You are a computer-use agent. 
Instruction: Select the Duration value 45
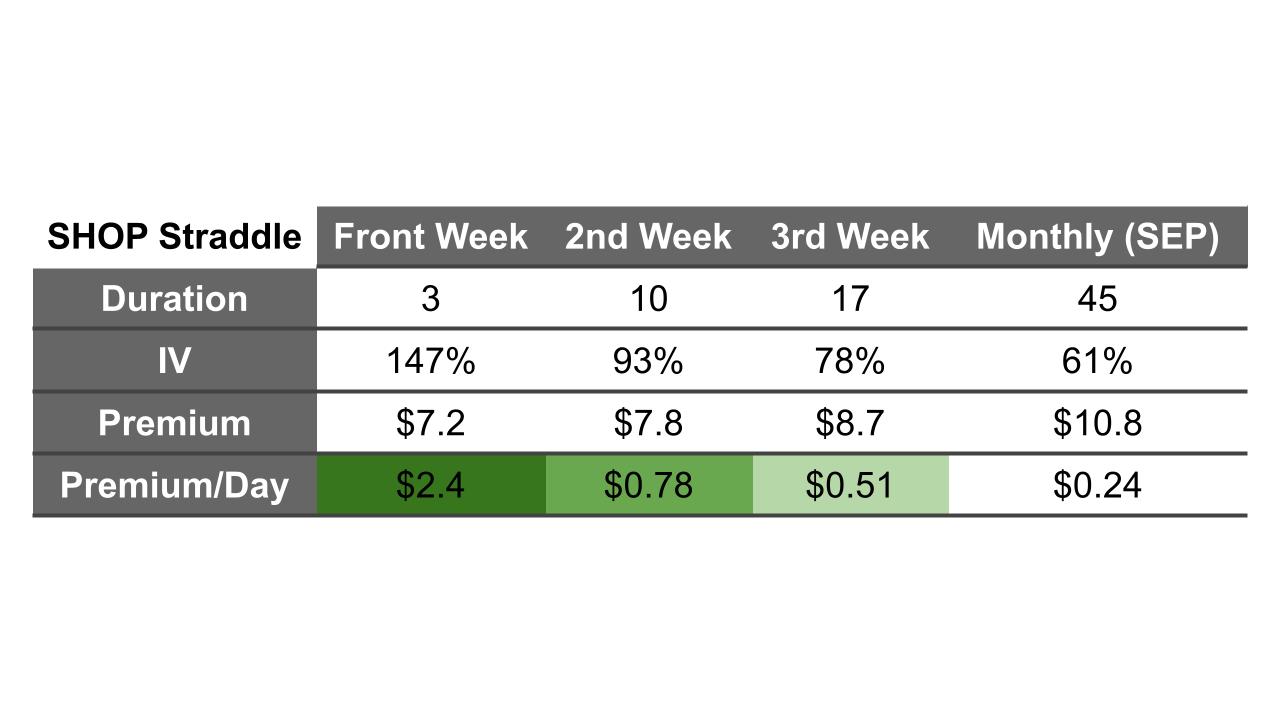click(1097, 299)
